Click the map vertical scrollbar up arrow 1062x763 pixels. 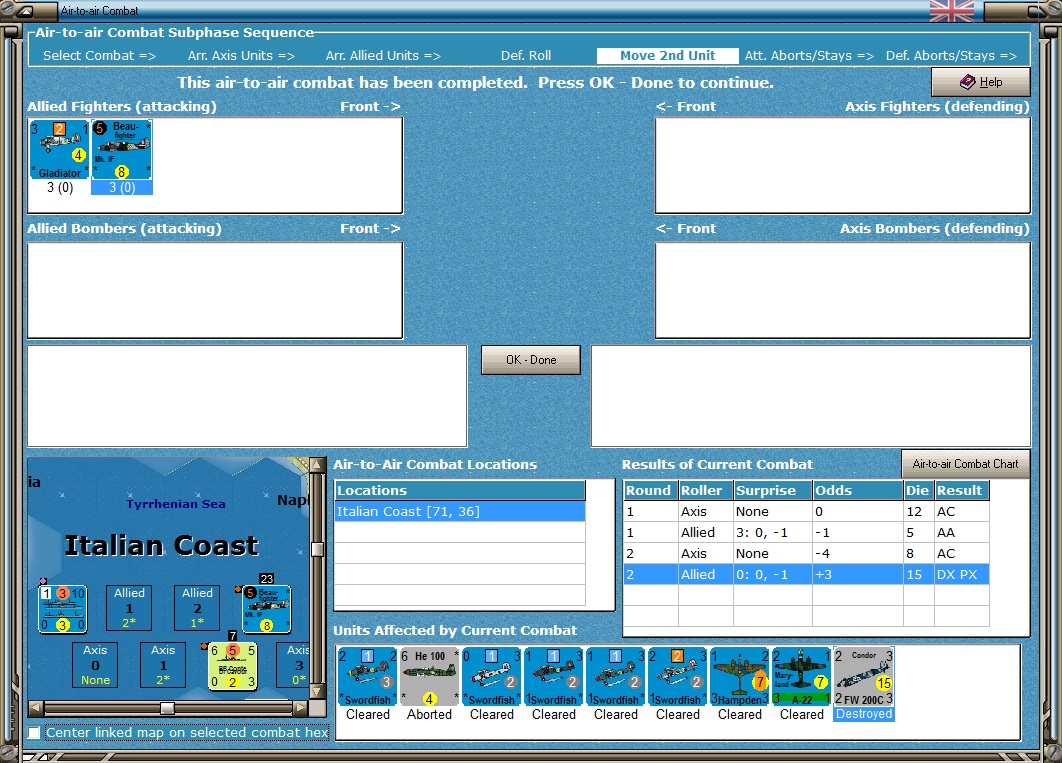point(316,465)
